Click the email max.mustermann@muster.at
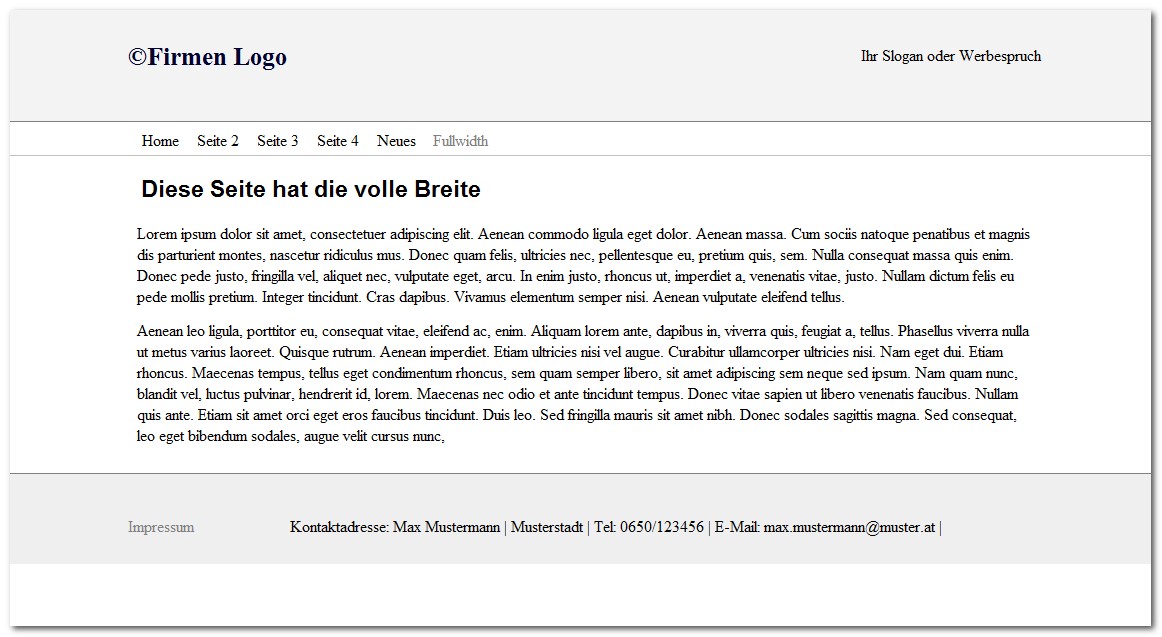This screenshot has width=1162, height=637. (849, 527)
